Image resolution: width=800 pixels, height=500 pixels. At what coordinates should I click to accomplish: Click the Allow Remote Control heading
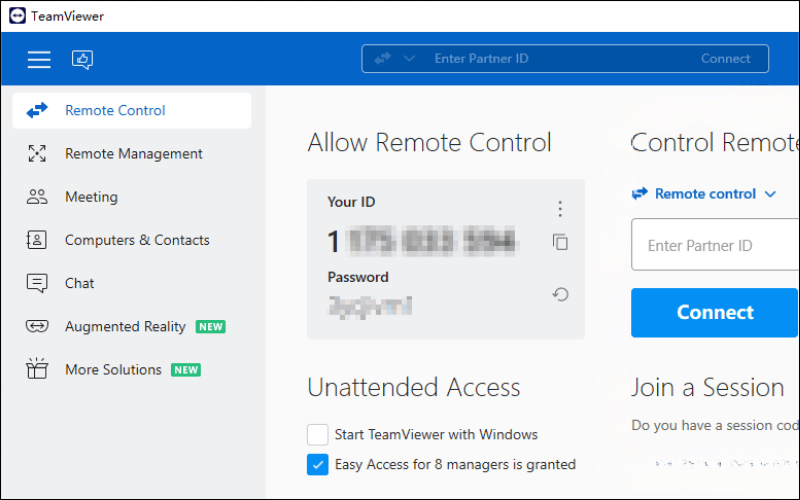tap(429, 142)
